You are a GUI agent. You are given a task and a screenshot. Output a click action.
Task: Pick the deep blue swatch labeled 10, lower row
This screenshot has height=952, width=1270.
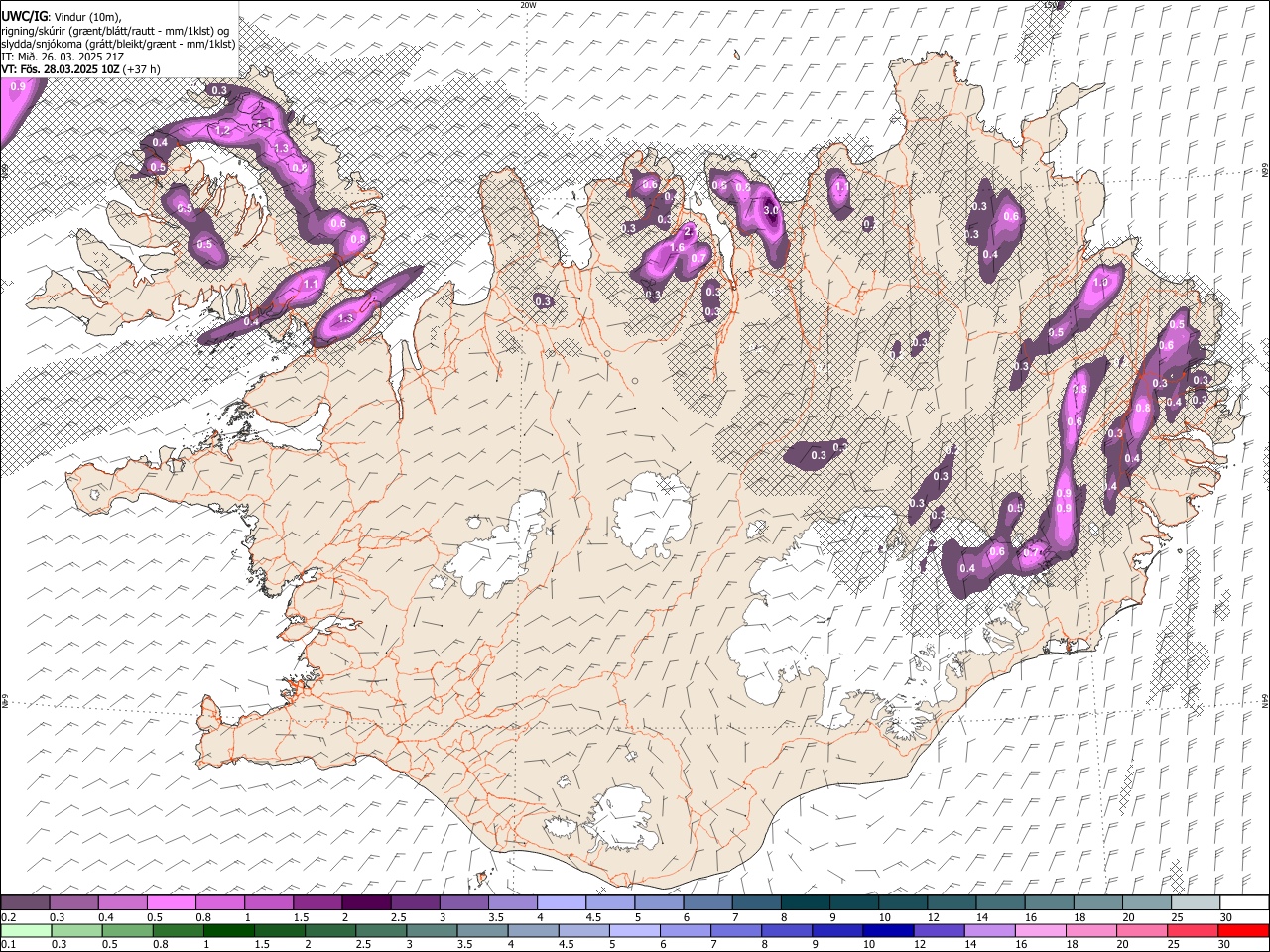(886, 930)
